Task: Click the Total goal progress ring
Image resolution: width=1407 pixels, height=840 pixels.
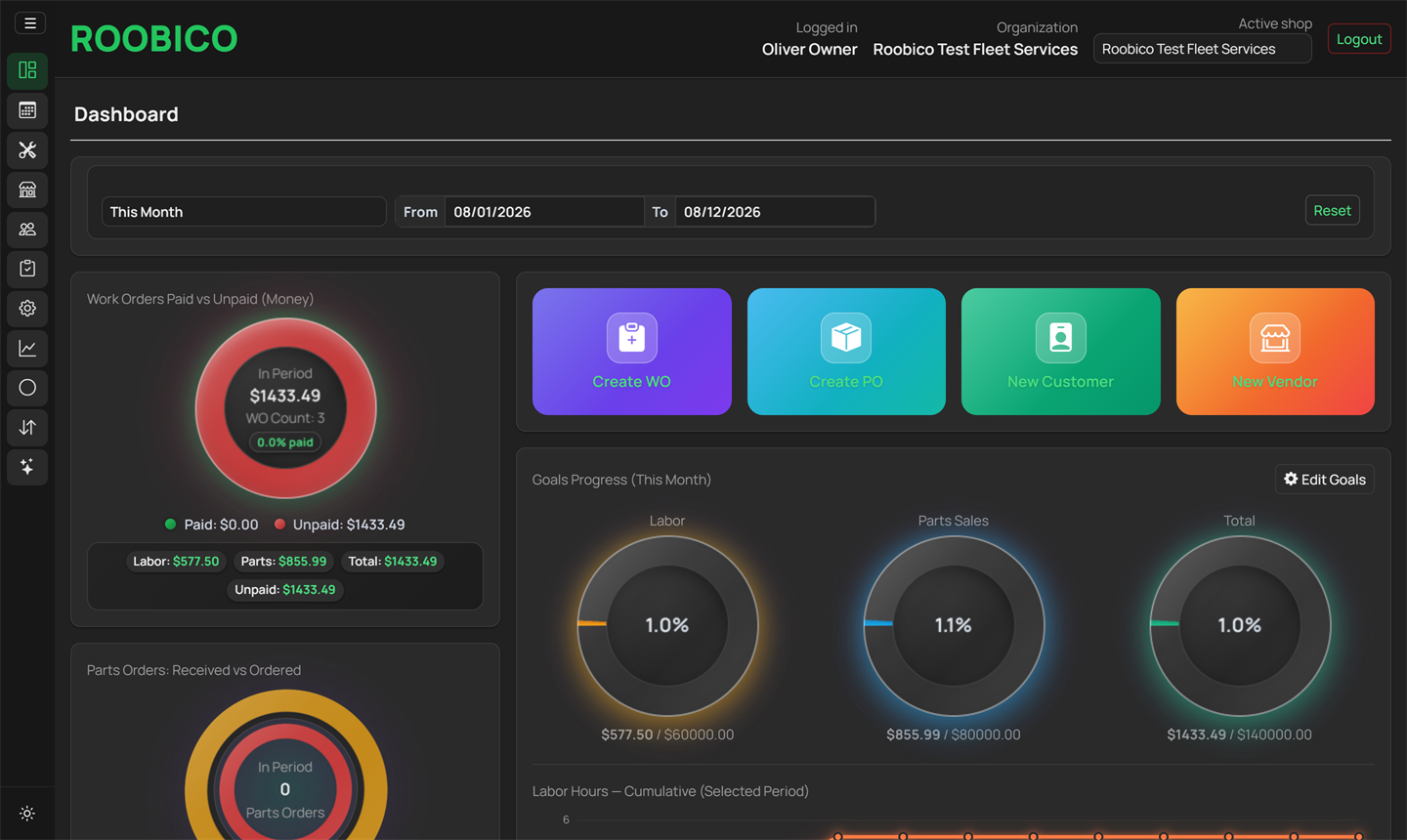Action: coord(1240,625)
